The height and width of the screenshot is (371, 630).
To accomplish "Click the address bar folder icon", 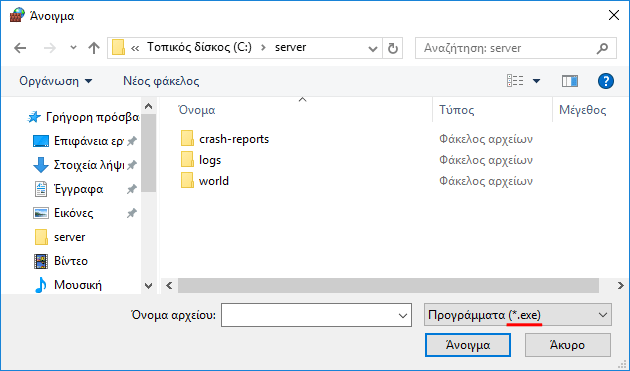I will point(118,48).
